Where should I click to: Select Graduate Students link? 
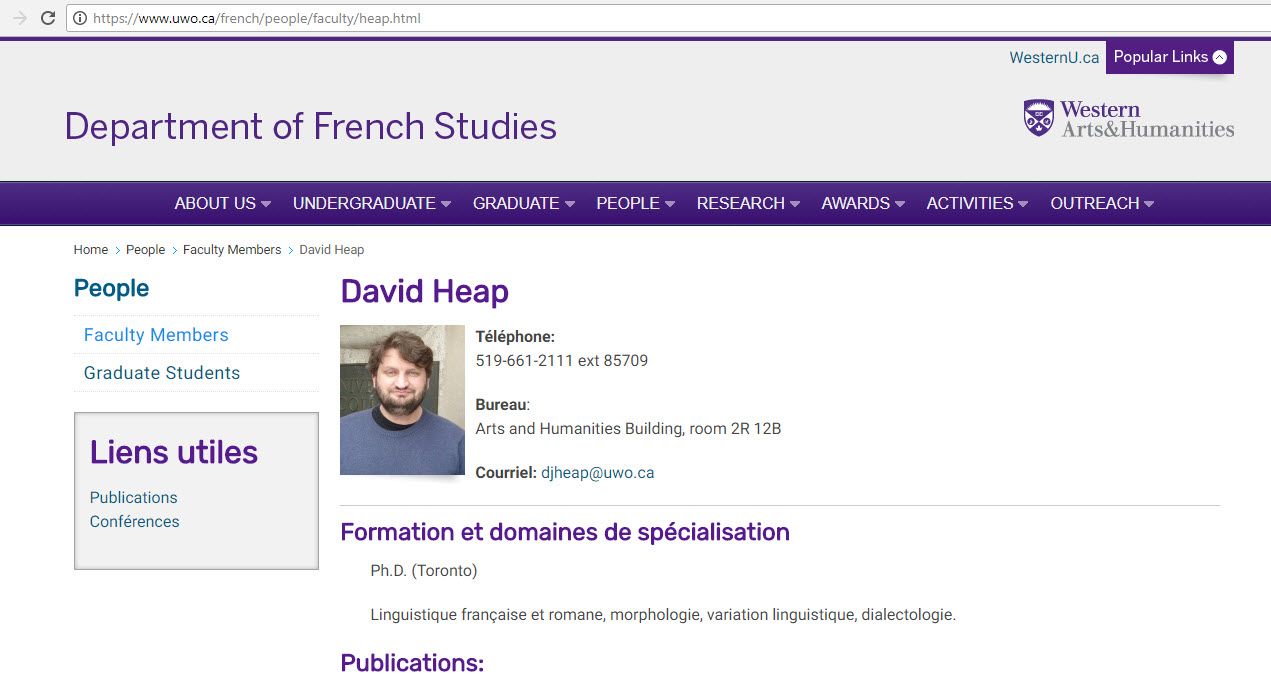[161, 372]
